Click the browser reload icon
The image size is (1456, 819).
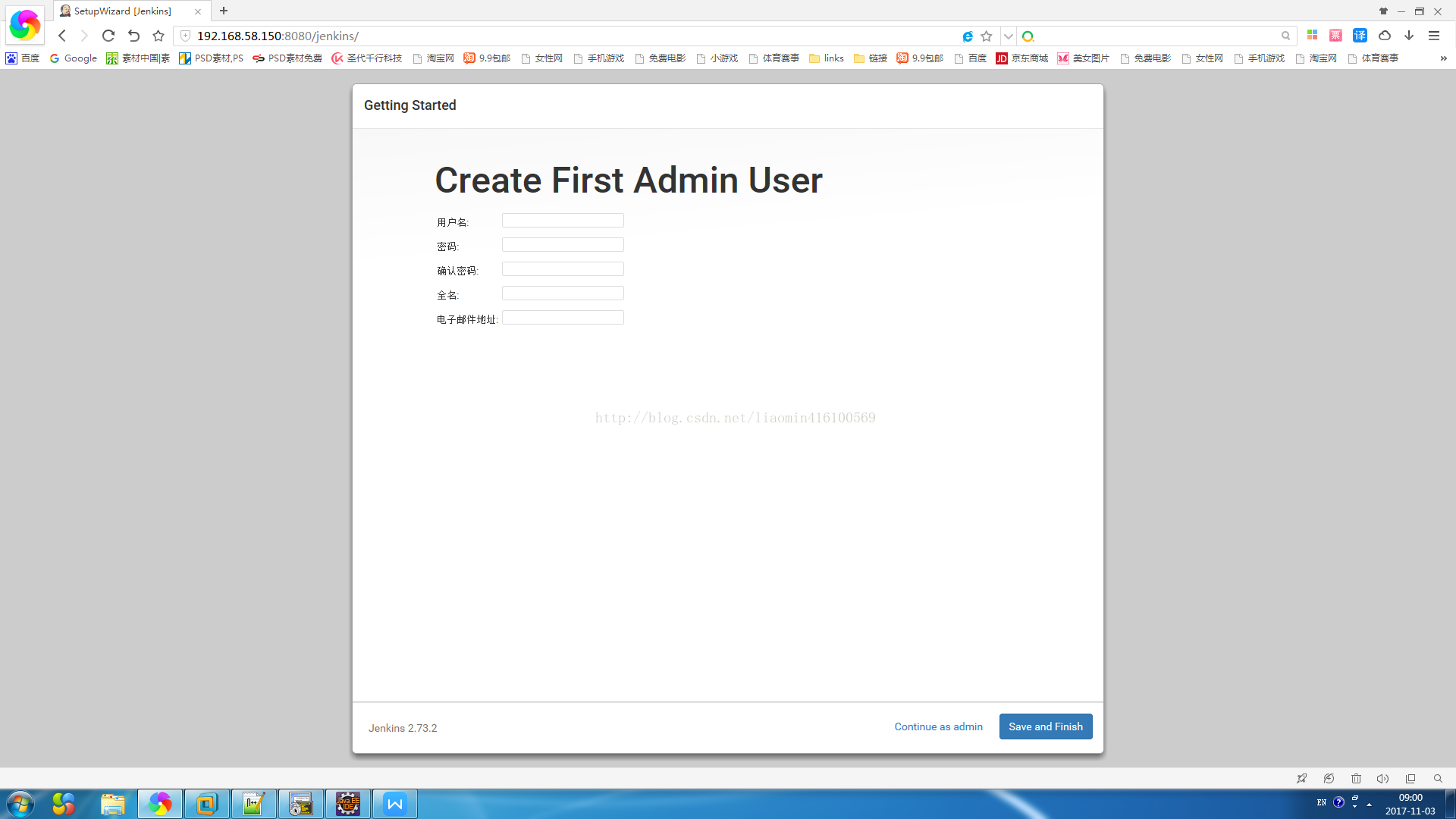pos(108,36)
